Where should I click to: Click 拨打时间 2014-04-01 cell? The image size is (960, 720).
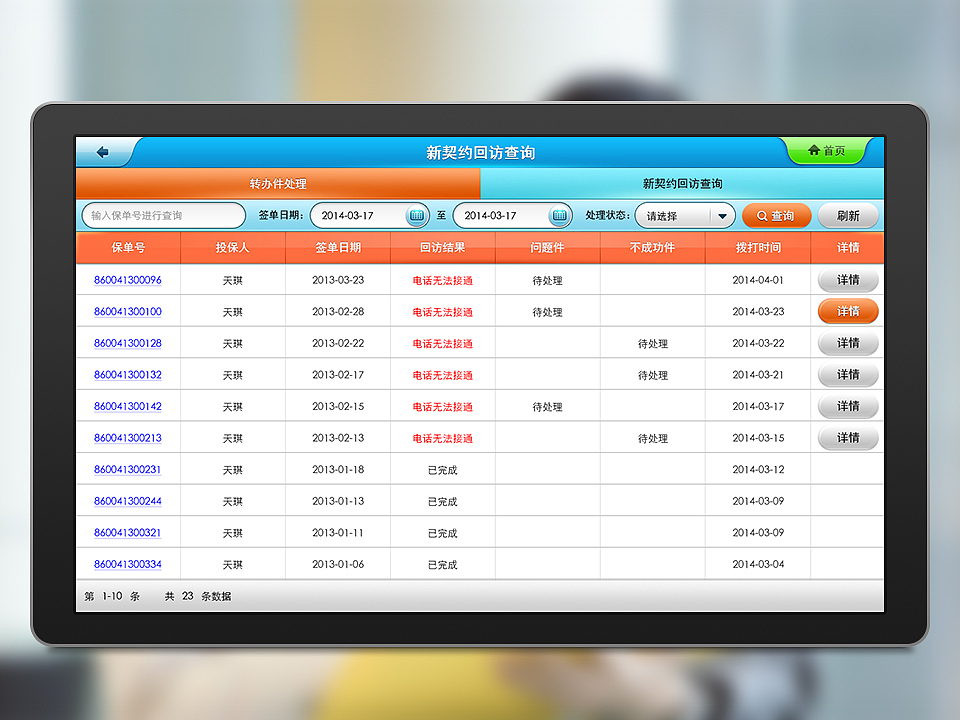(758, 280)
